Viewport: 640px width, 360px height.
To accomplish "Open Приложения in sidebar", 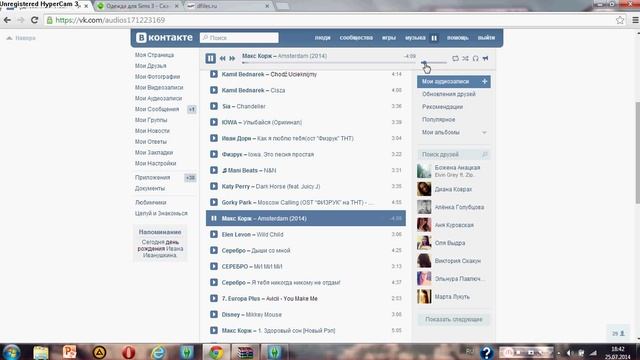I will coord(152,178).
